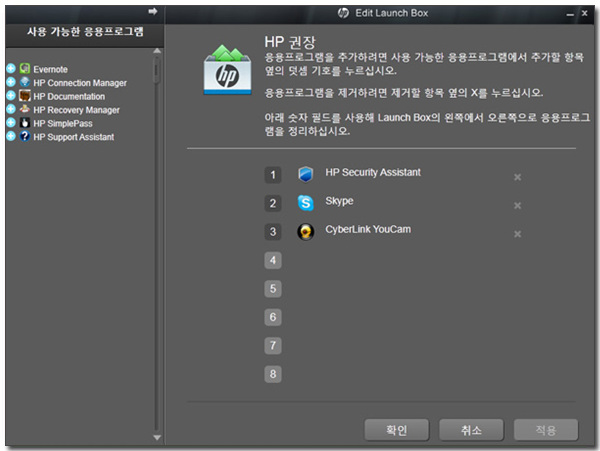Click the HP SimplePass fingerprint icon
The width and height of the screenshot is (600, 451).
(x=25, y=122)
